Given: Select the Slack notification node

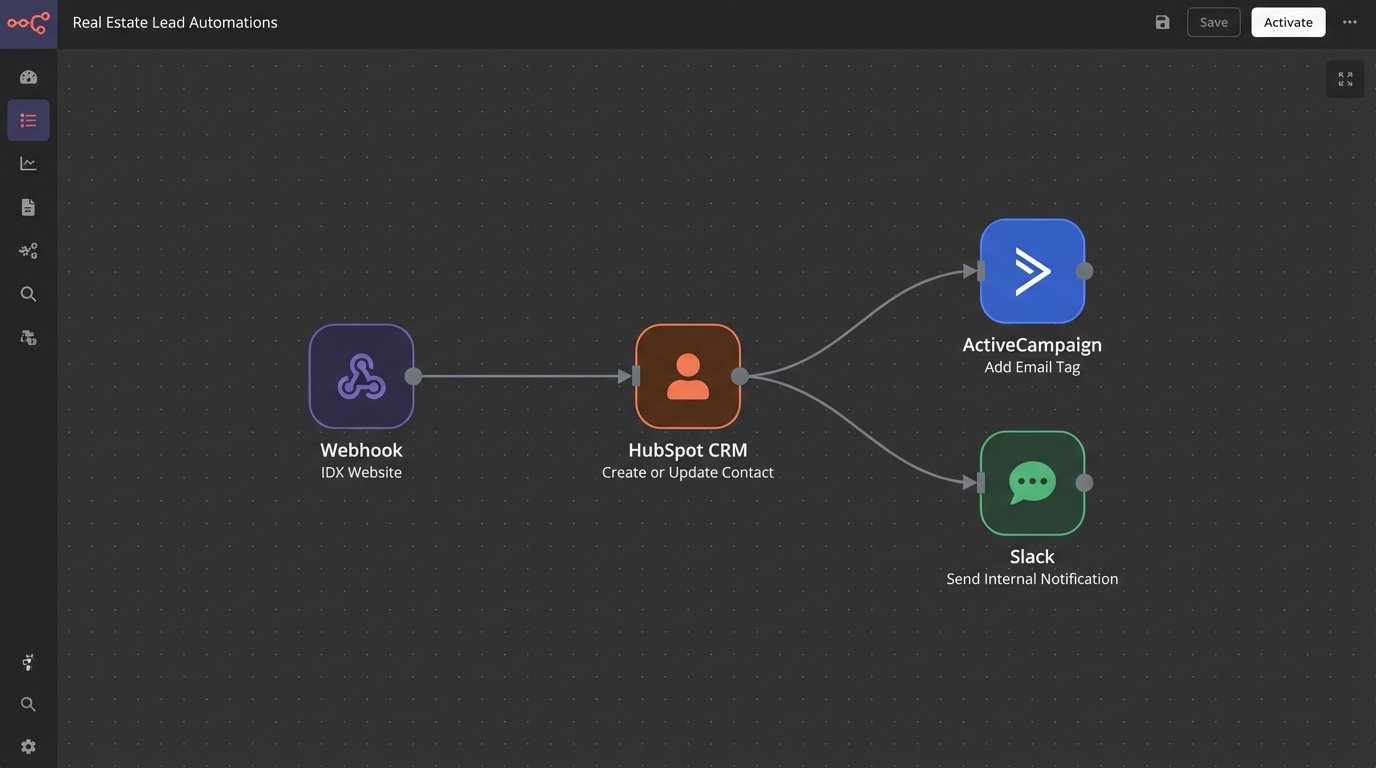Looking at the screenshot, I should pos(1032,483).
